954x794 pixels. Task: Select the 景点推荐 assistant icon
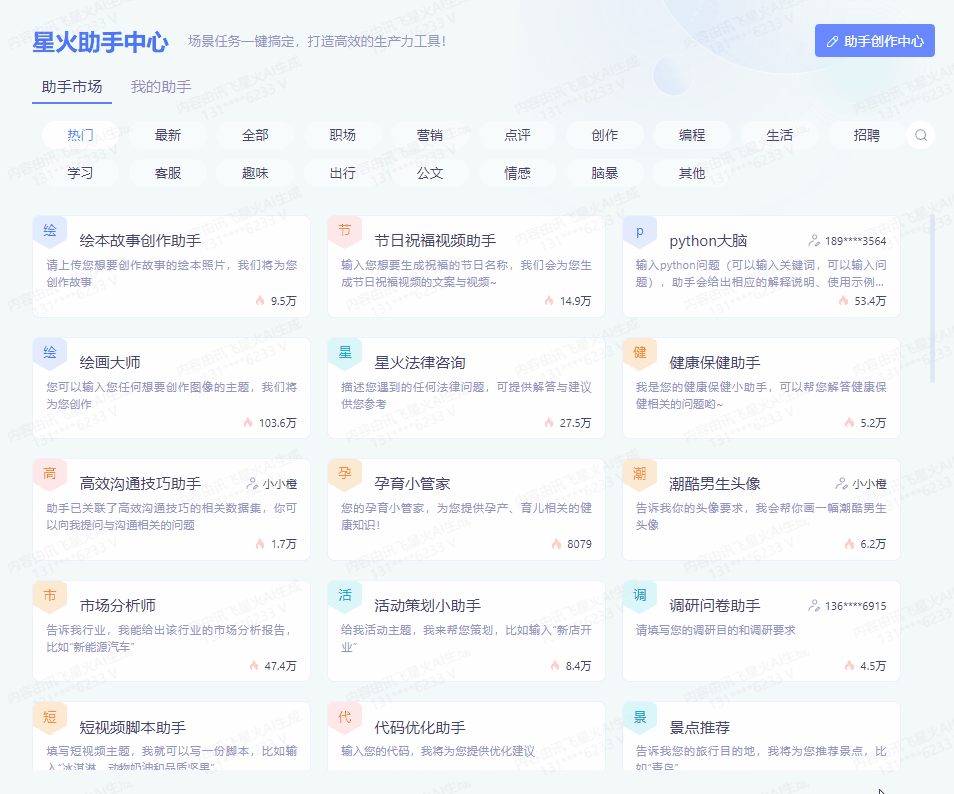coord(640,717)
